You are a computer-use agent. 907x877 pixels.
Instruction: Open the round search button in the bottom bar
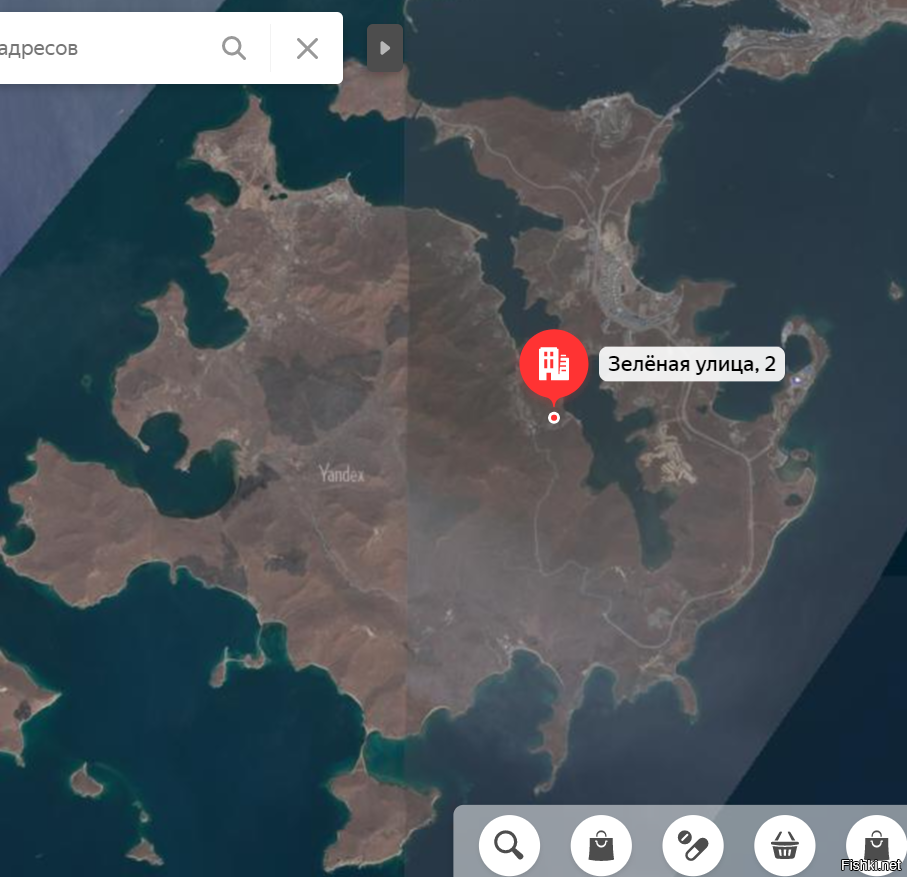pyautogui.click(x=509, y=846)
